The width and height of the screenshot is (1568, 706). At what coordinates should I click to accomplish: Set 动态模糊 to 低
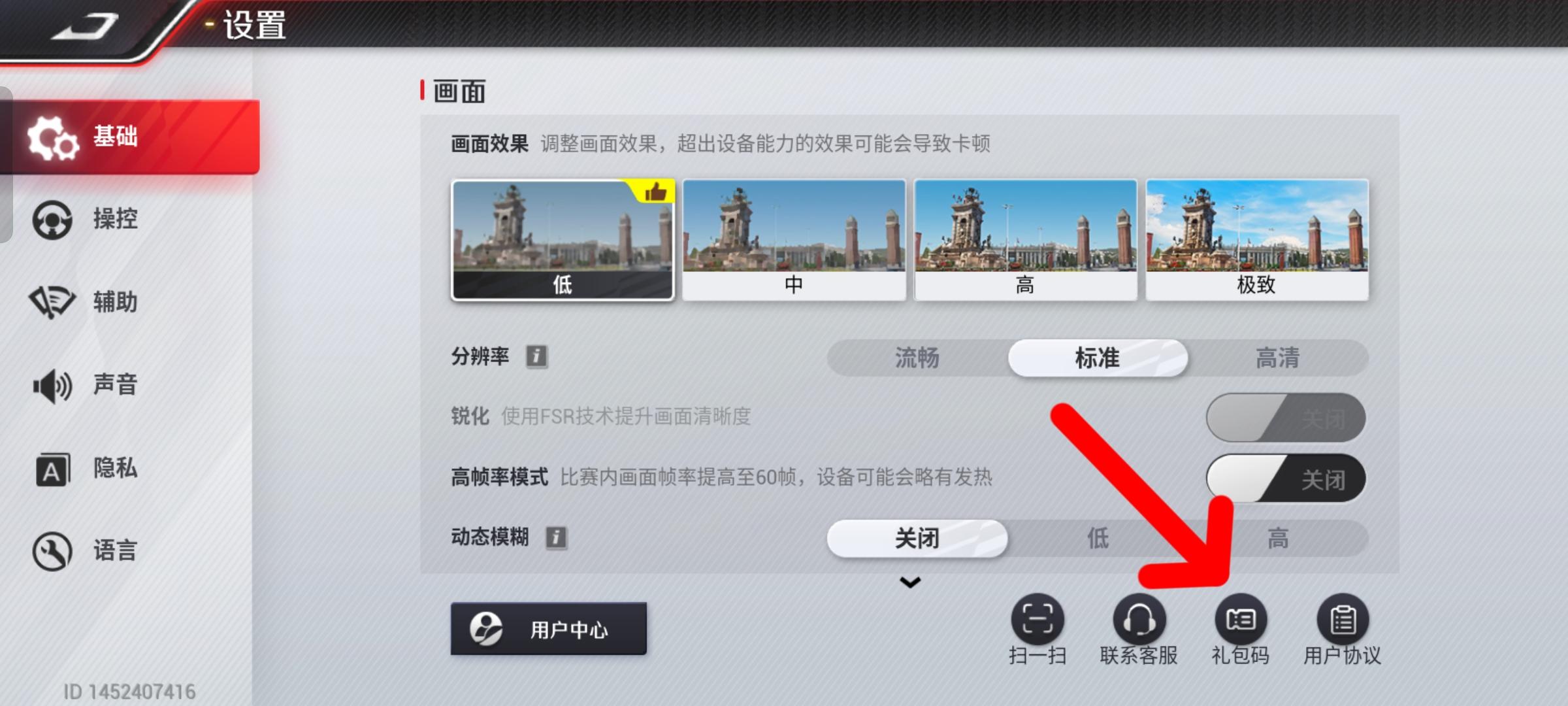[1098, 538]
